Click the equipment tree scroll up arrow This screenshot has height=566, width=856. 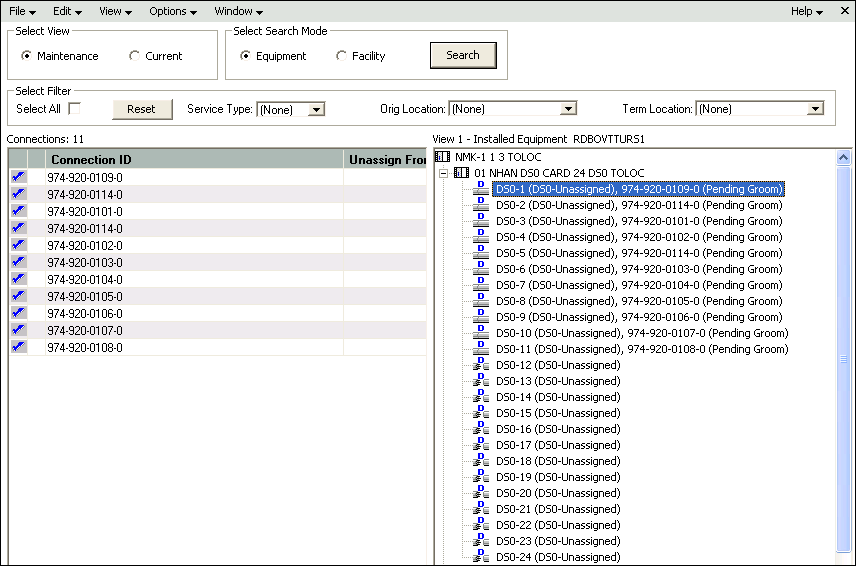pos(842,157)
